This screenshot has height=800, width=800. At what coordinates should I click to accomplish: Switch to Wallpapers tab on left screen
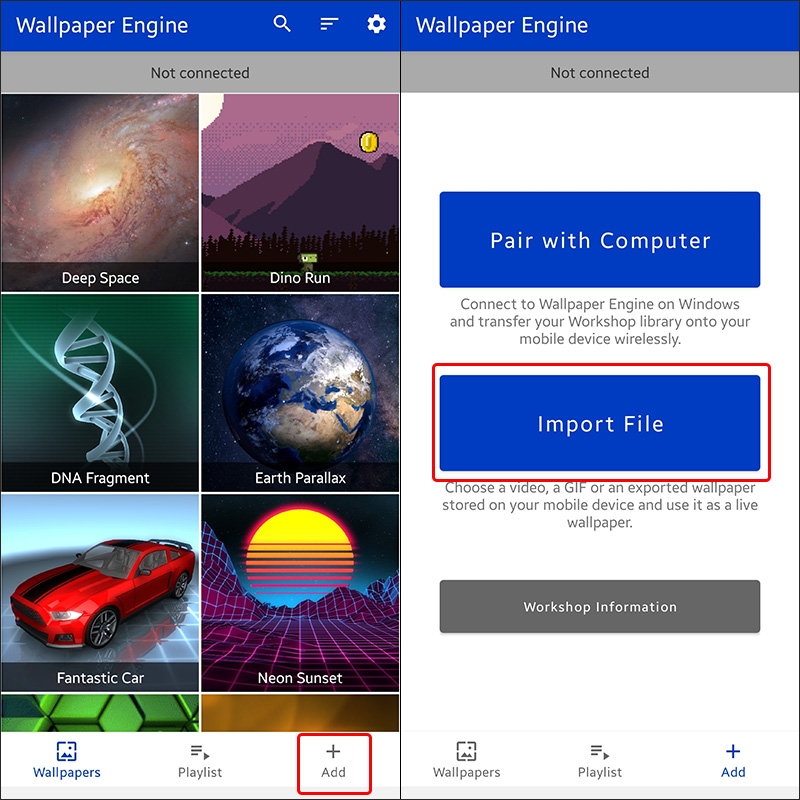(x=67, y=760)
